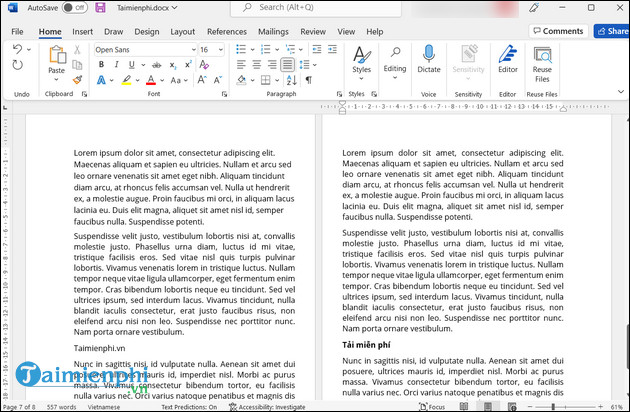Save the document using the save icon
This screenshot has width=630, height=412.
100,7
